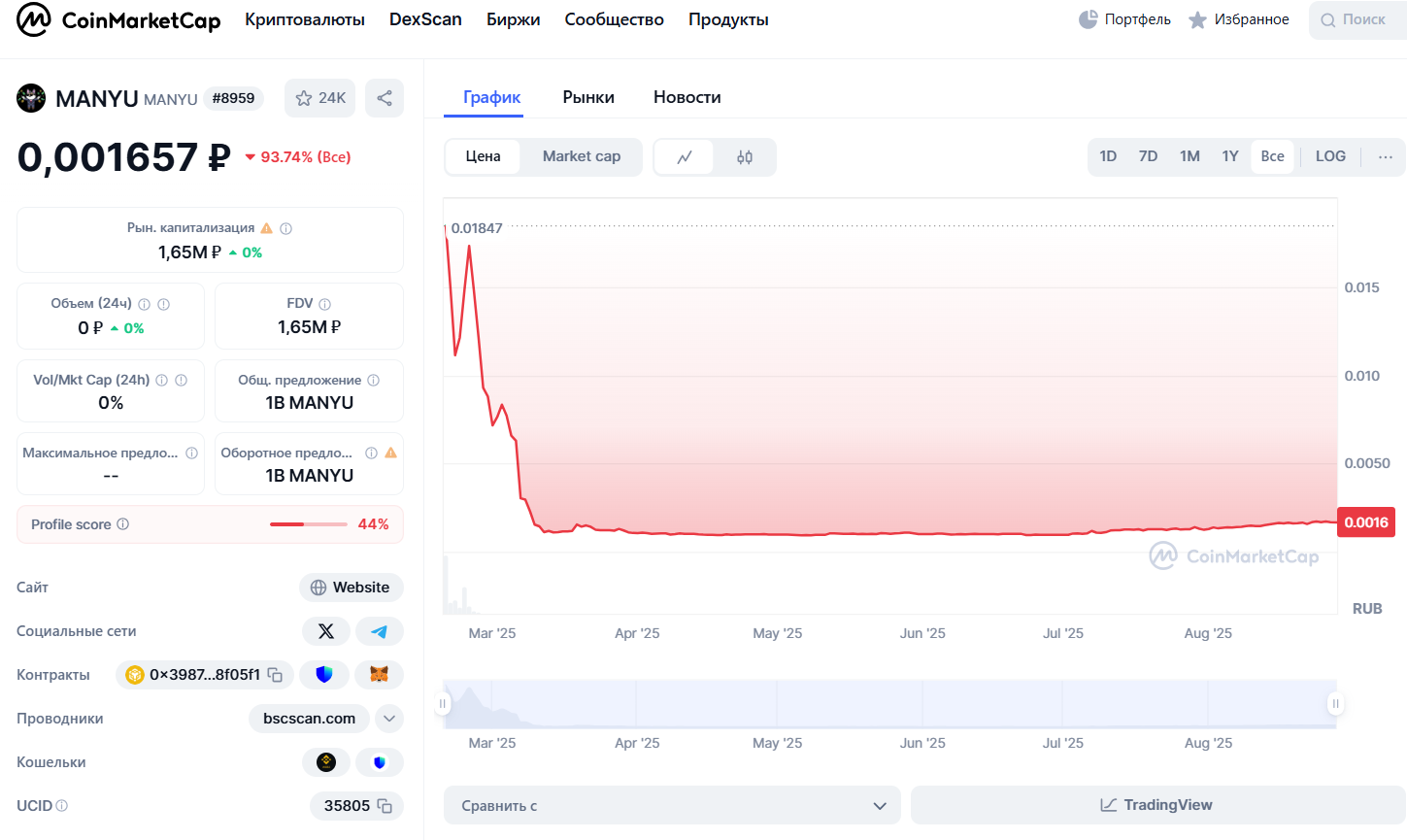Click market cap warning triangle icon
Image resolution: width=1407 pixels, height=840 pixels.
(x=267, y=228)
